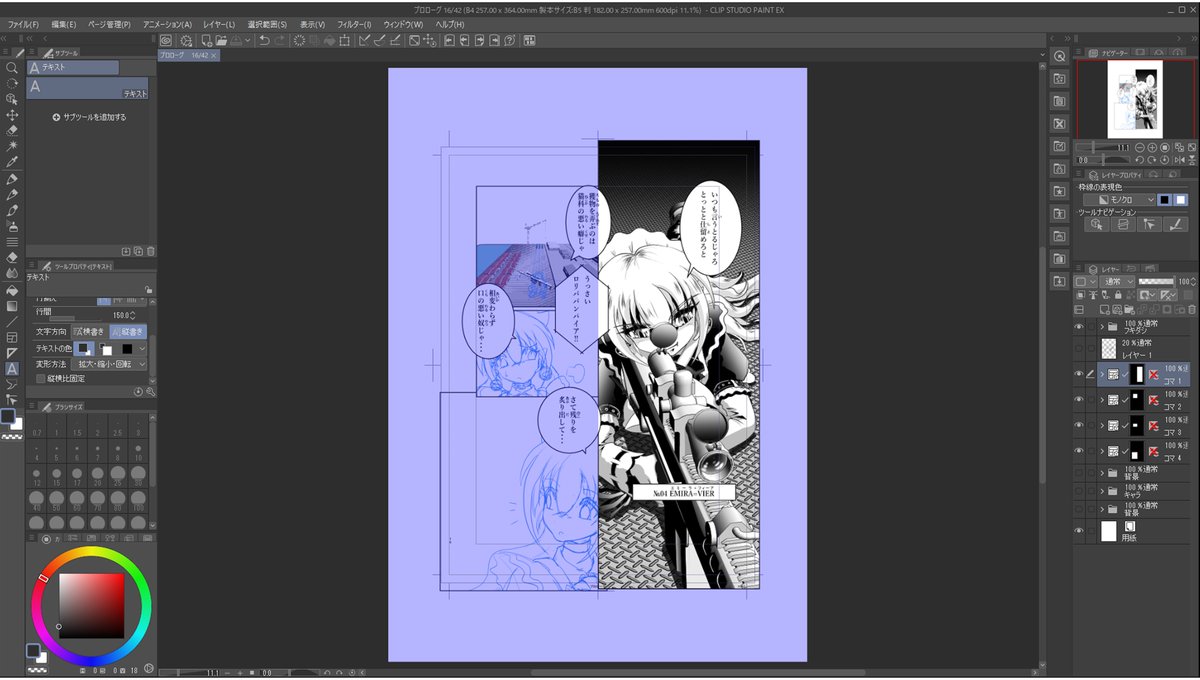Click inside the color wheel square
Viewport: 1200px width, 680px height.
point(91,606)
